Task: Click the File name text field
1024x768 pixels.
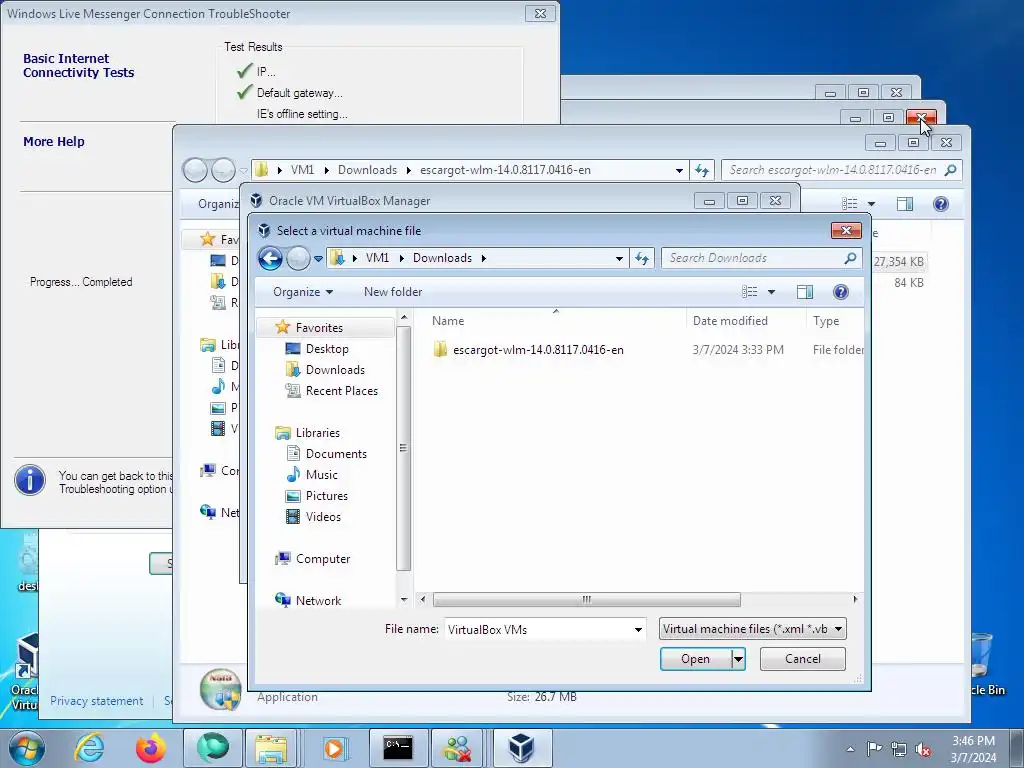Action: click(x=538, y=630)
